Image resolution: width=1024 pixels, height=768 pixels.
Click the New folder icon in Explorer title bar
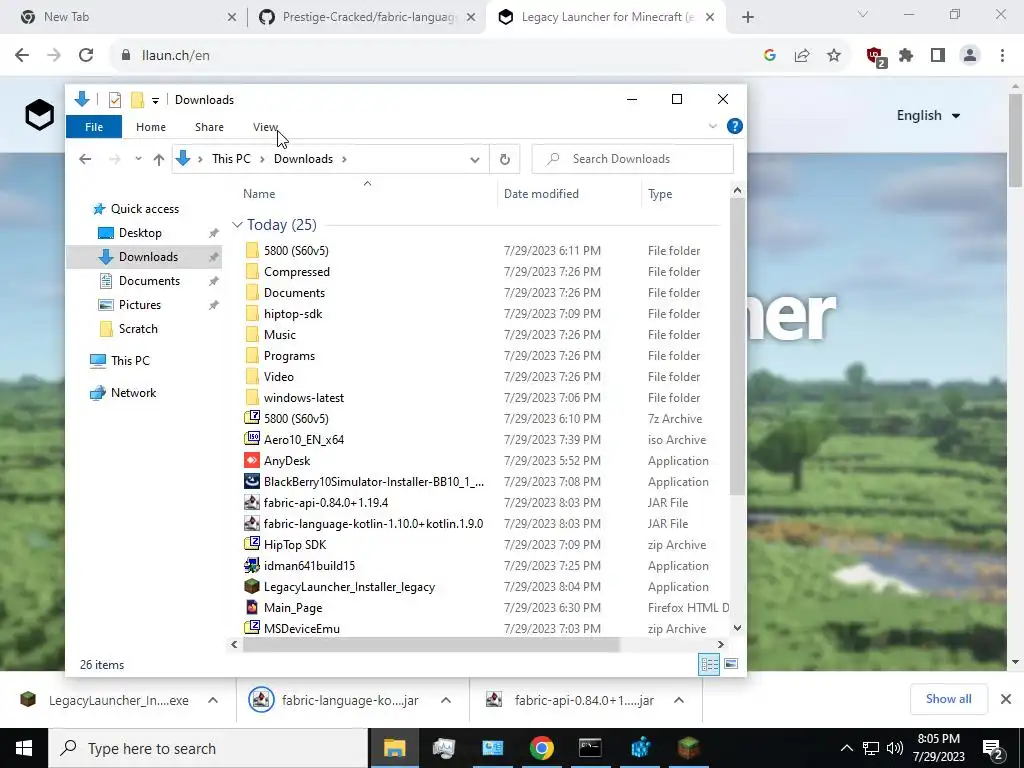point(137,100)
